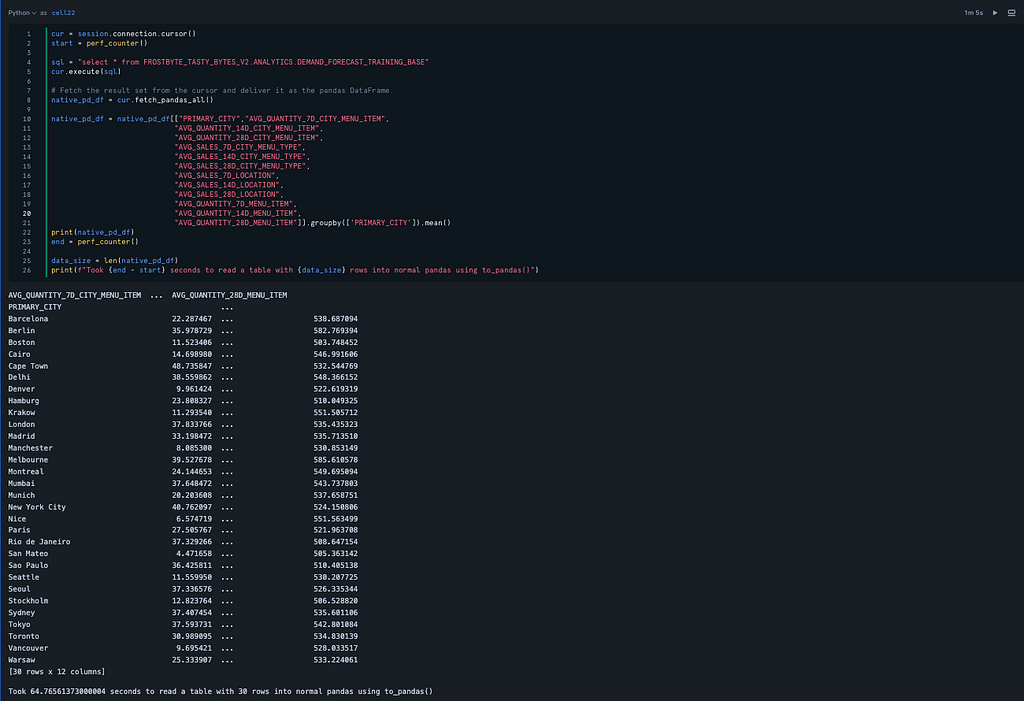Click the final print f-string line 26
This screenshot has height=701, width=1024.
(x=295, y=270)
